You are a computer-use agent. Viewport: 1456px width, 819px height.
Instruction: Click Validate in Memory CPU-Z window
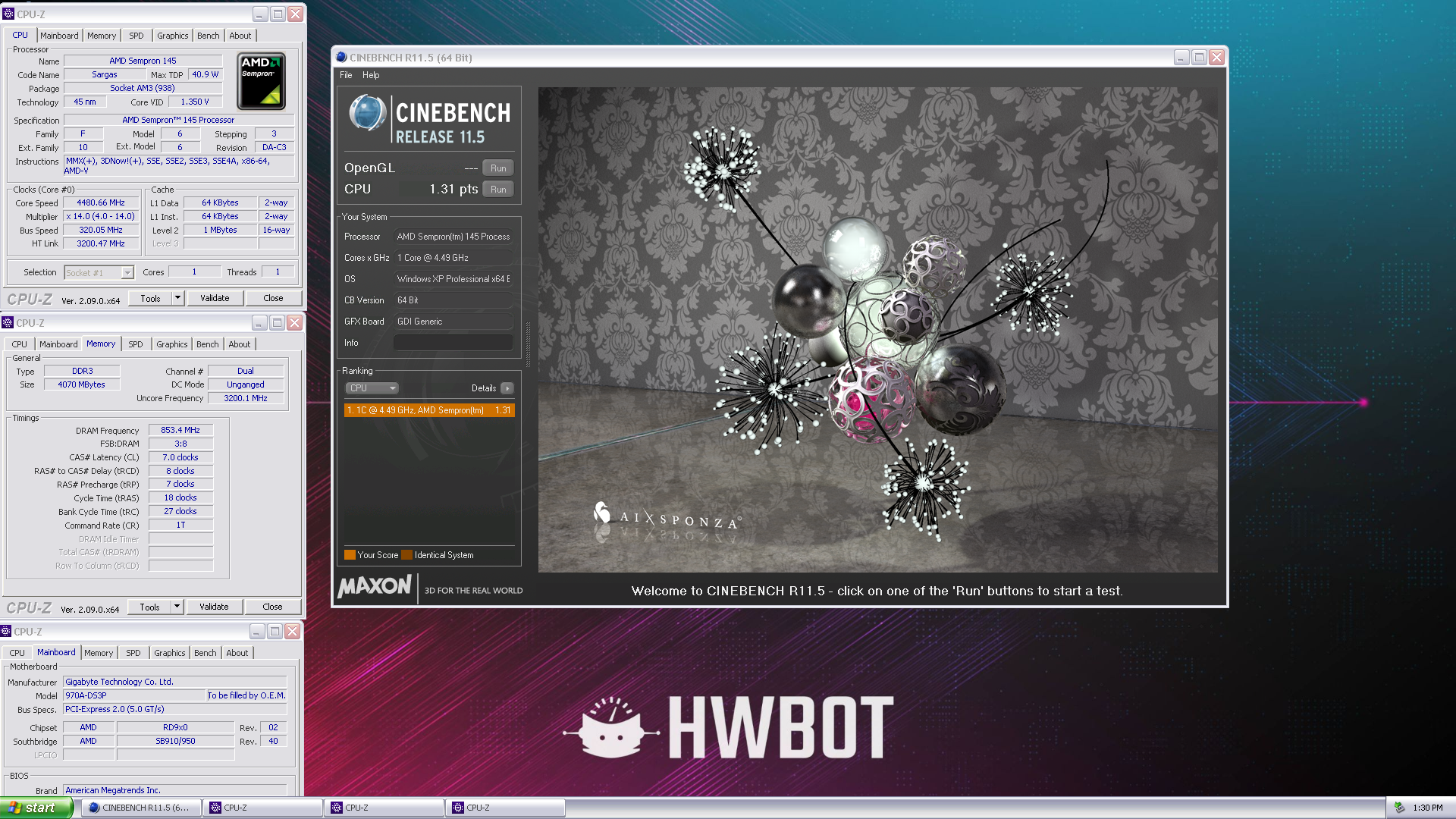[214, 607]
